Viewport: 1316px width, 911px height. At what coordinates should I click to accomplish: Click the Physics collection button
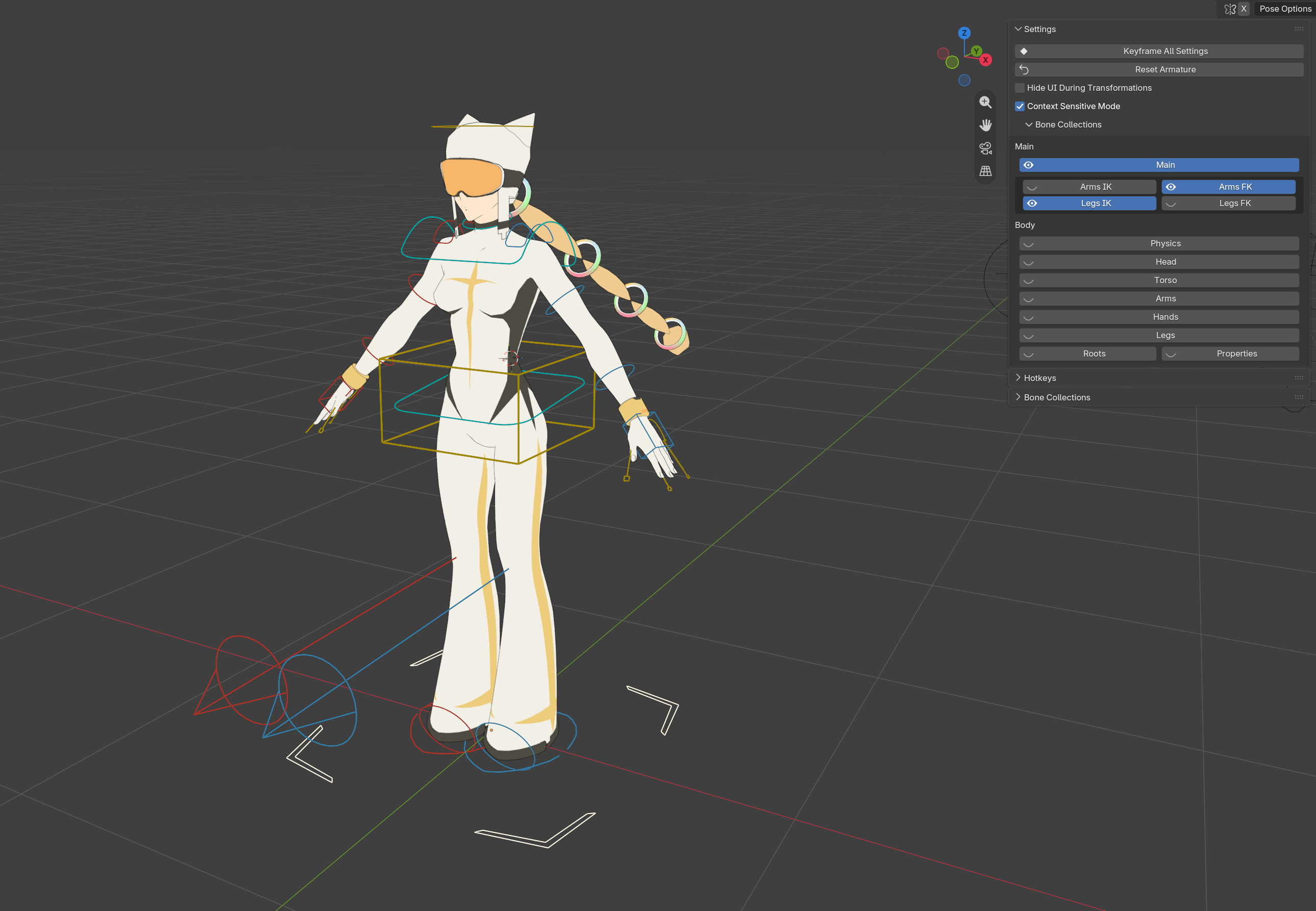point(1158,244)
